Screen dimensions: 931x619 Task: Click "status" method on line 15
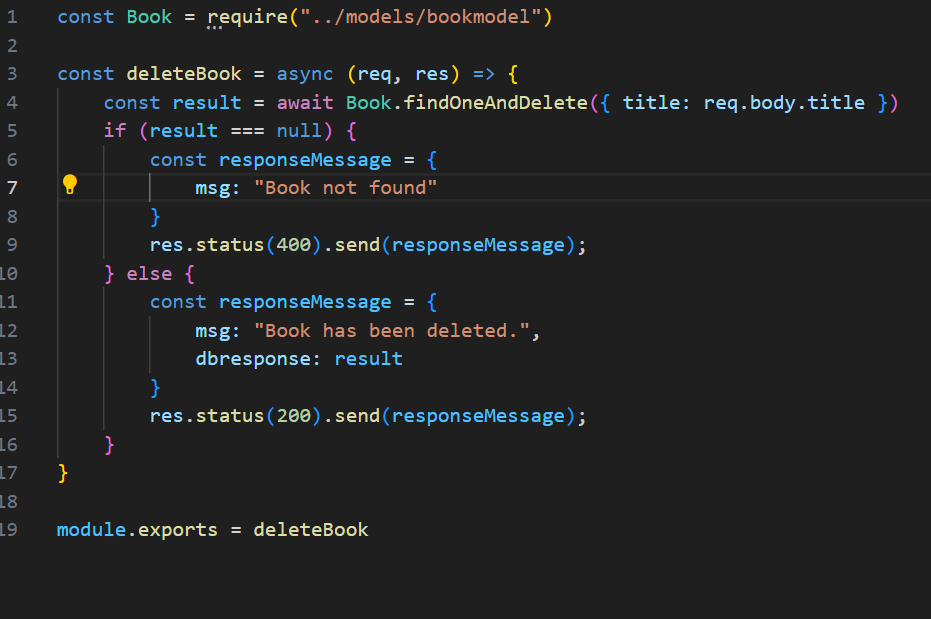tap(230, 415)
